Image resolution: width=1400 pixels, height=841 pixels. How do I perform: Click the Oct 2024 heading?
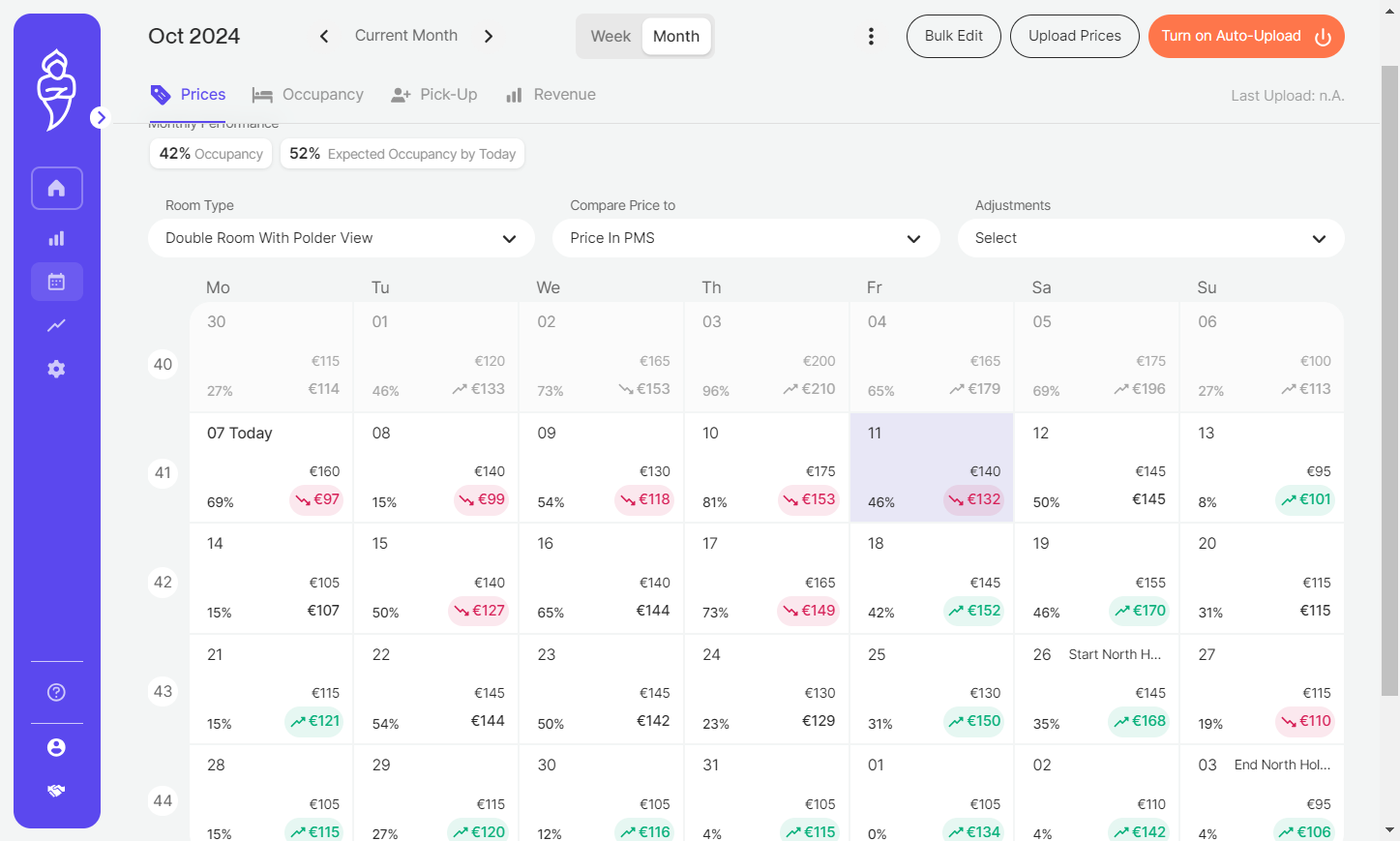(x=194, y=36)
